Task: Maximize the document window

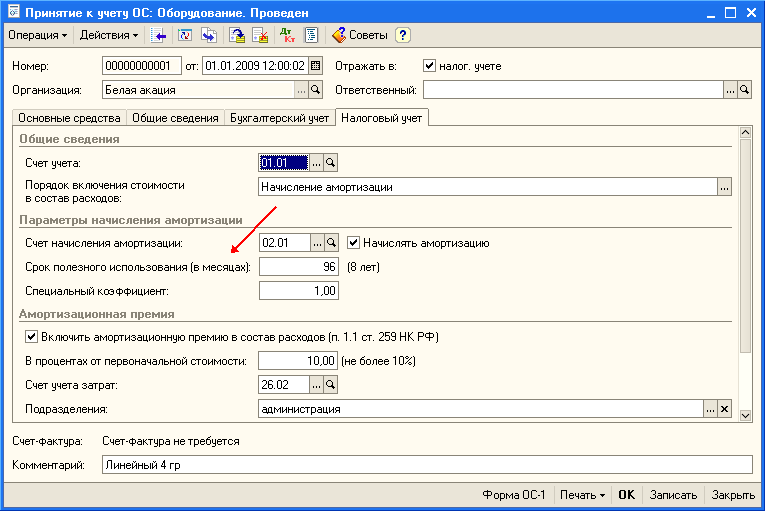Action: coord(730,13)
